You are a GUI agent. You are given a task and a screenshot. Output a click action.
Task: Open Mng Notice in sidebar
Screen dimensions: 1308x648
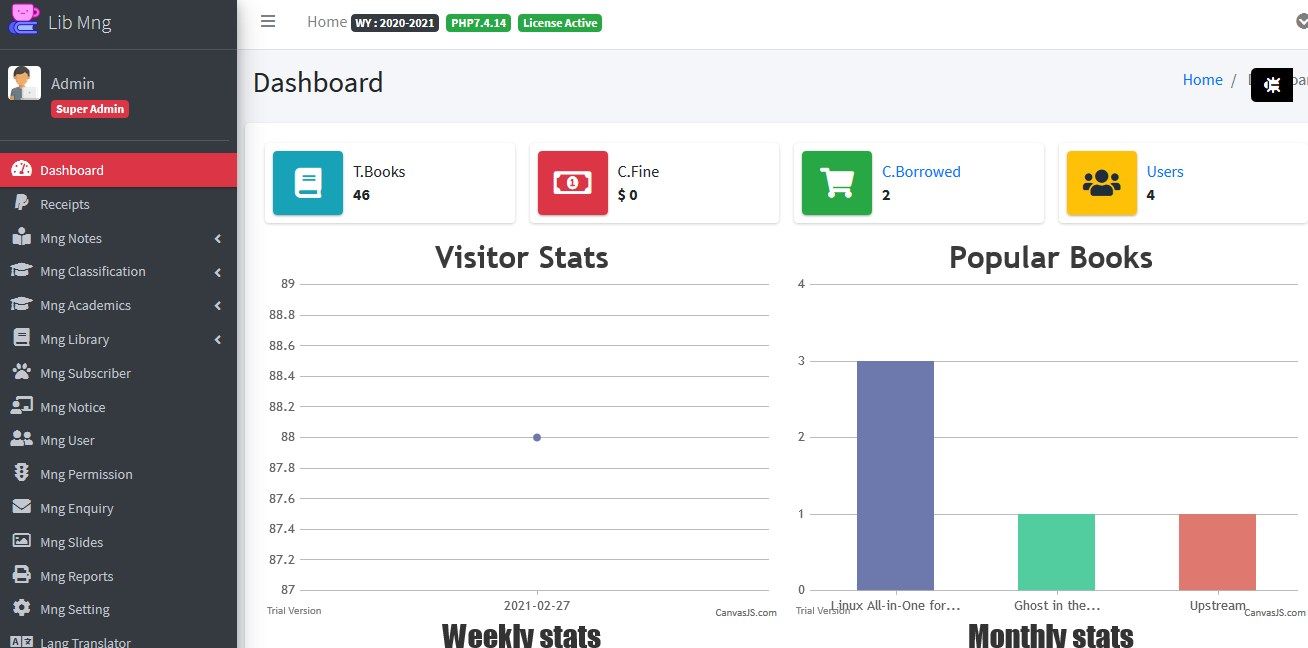coord(118,407)
